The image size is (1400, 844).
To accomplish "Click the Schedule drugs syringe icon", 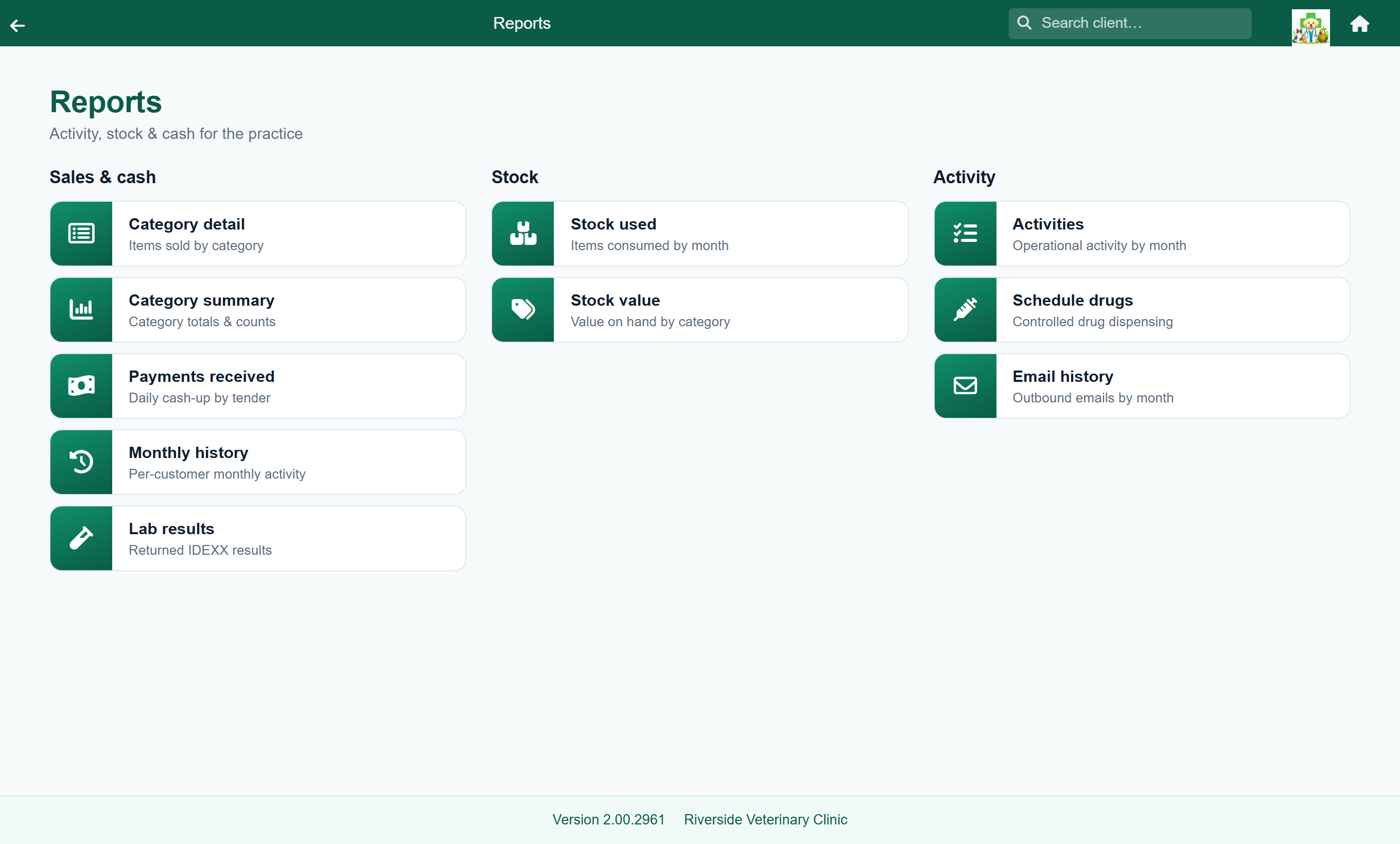I will coord(965,309).
